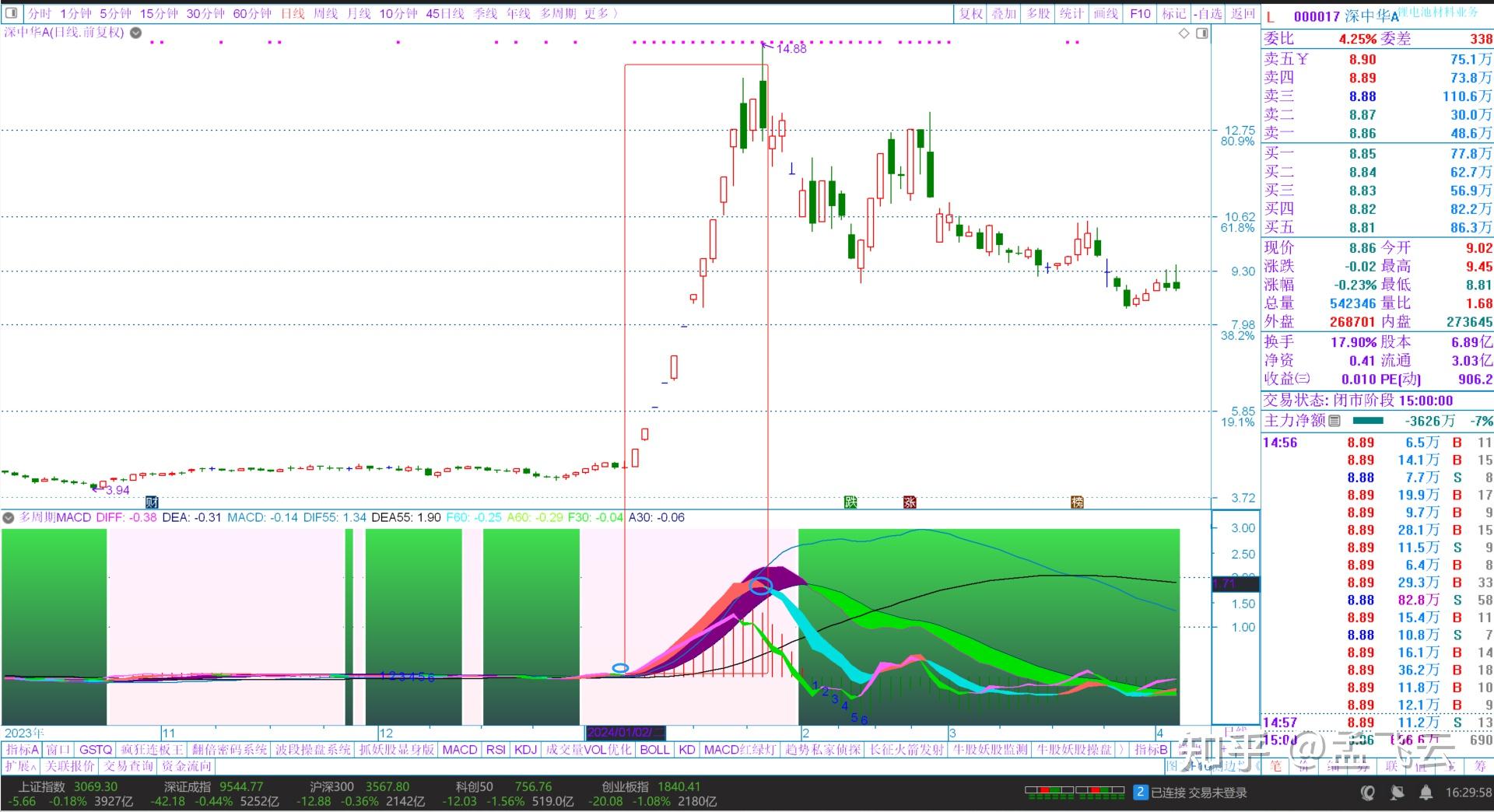This screenshot has width=1494, height=812.
Task: Toggle 复权 price adjustment mode
Action: (x=970, y=13)
